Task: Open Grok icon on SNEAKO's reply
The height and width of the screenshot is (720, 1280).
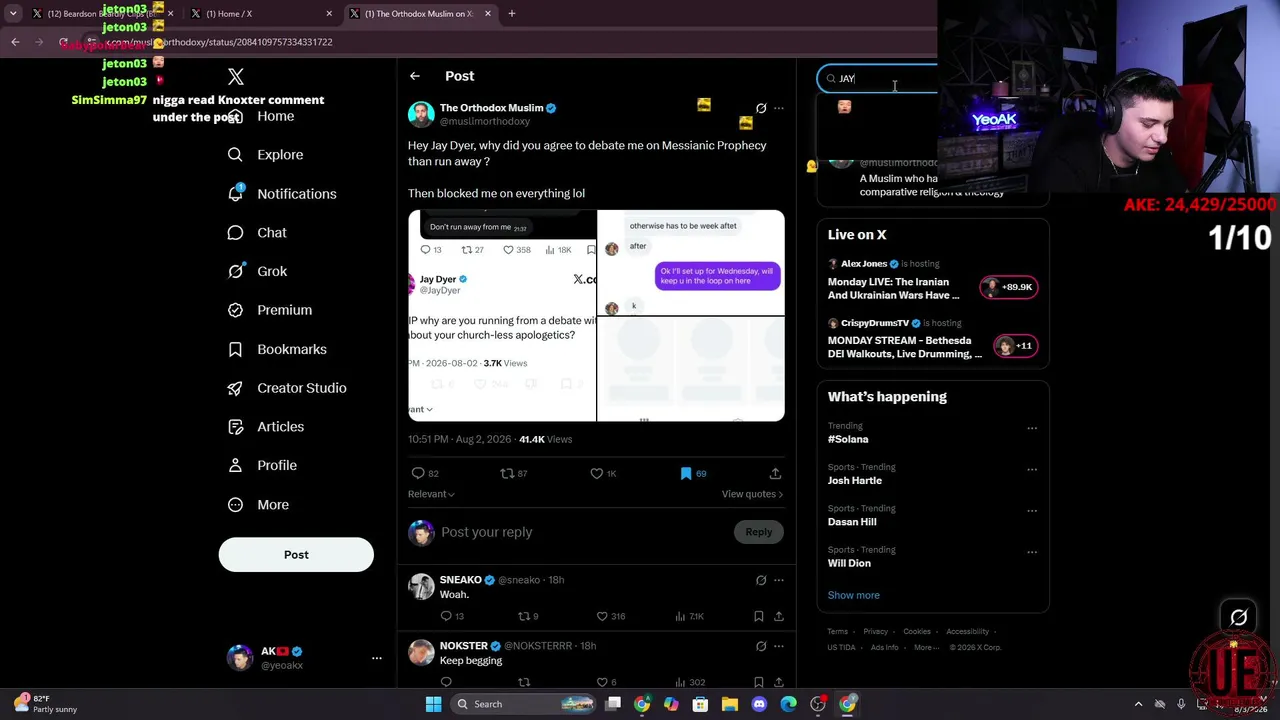Action: [761, 580]
